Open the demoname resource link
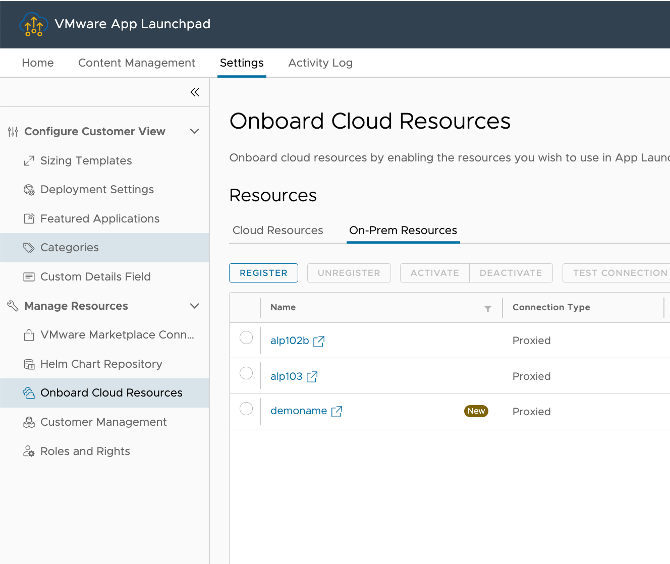This screenshot has height=564, width=670. (x=298, y=411)
